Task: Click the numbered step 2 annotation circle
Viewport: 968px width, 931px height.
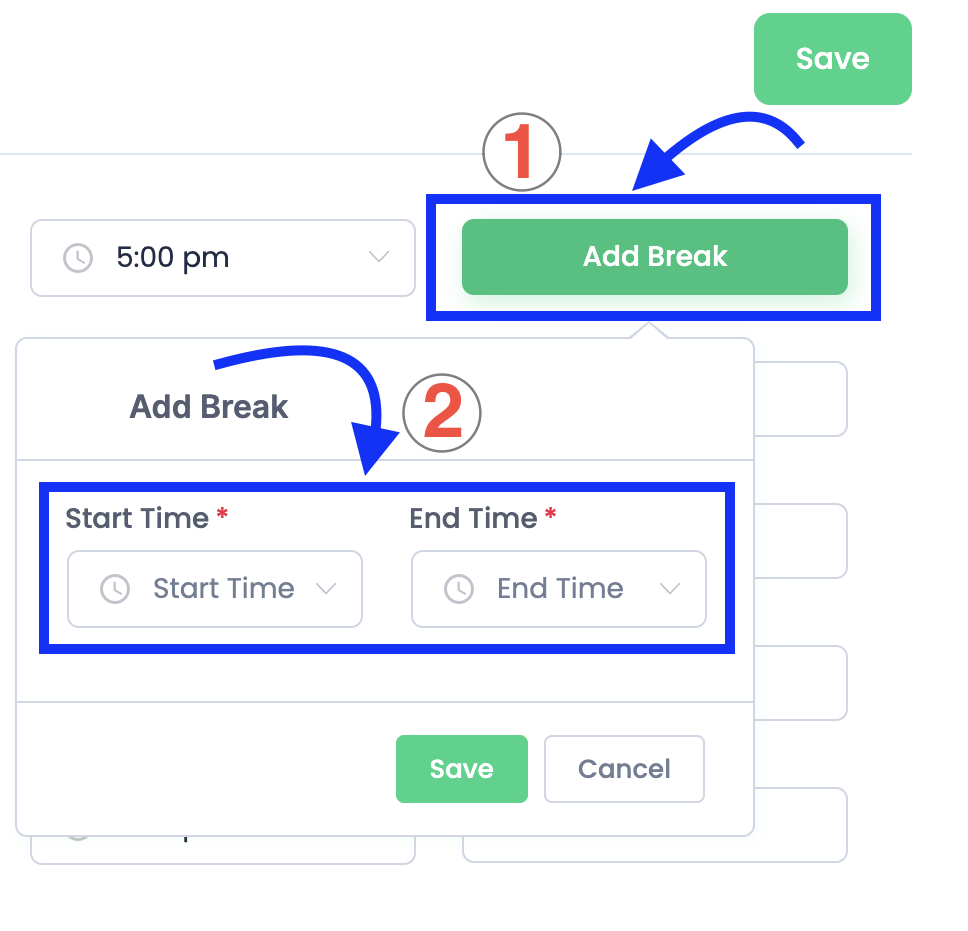Action: point(442,413)
